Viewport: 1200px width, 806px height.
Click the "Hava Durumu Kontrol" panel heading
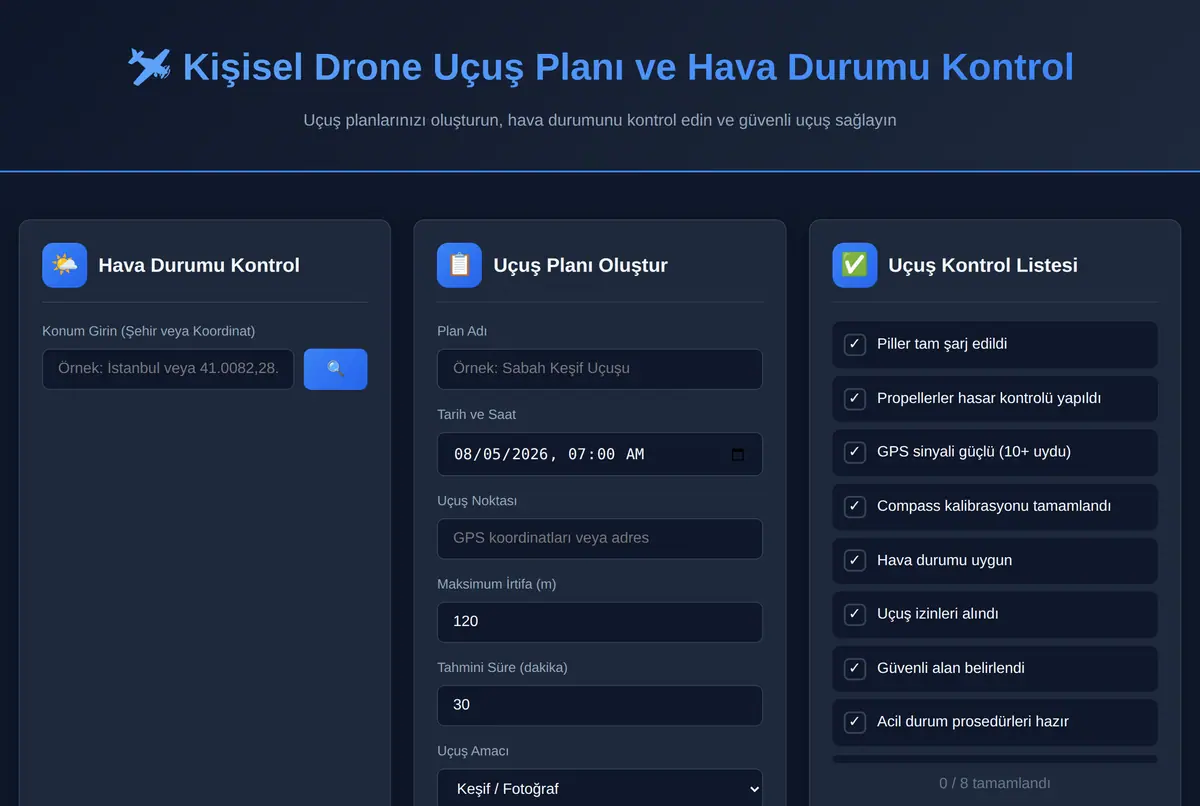[199, 265]
